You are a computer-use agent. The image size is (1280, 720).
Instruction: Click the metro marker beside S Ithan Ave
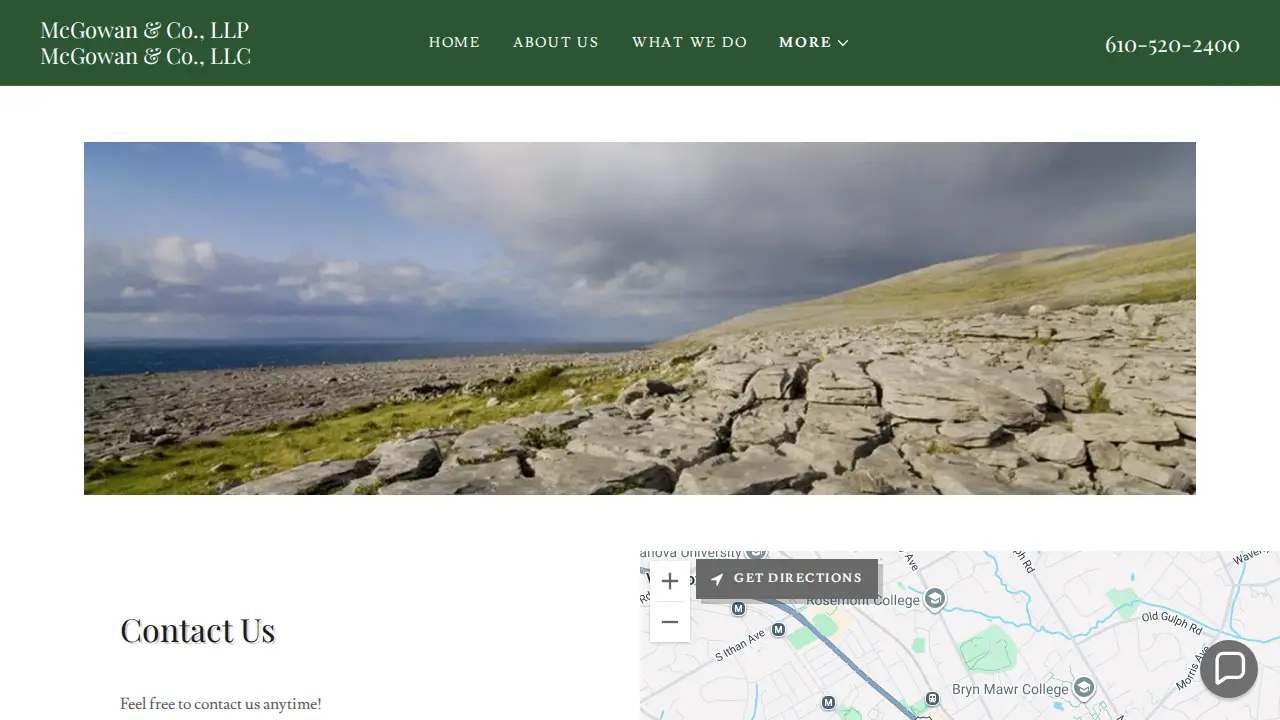(778, 630)
